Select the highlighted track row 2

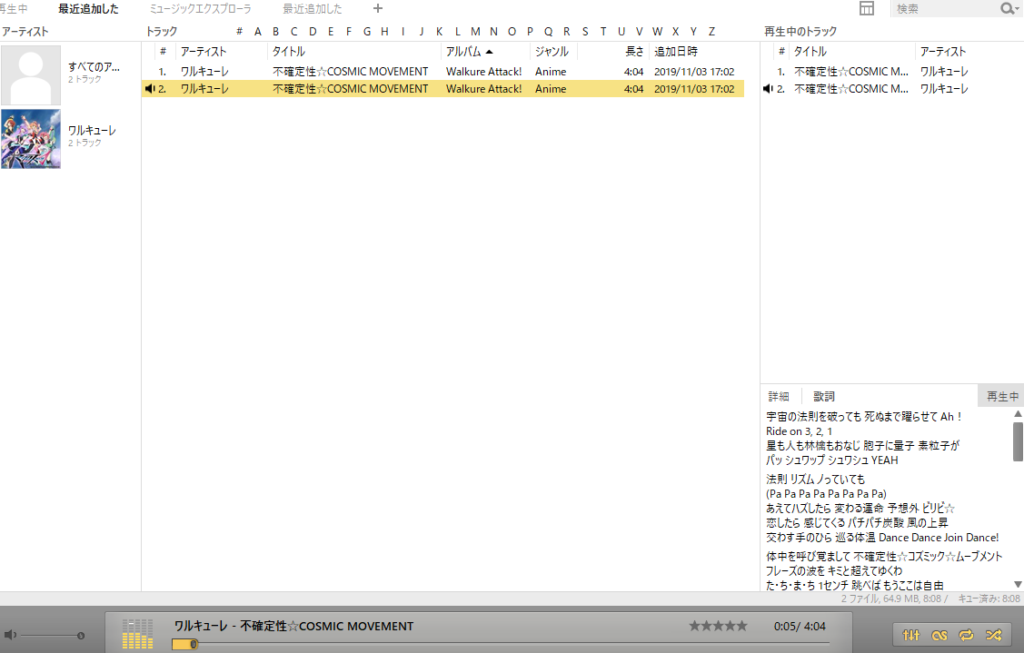tap(443, 89)
